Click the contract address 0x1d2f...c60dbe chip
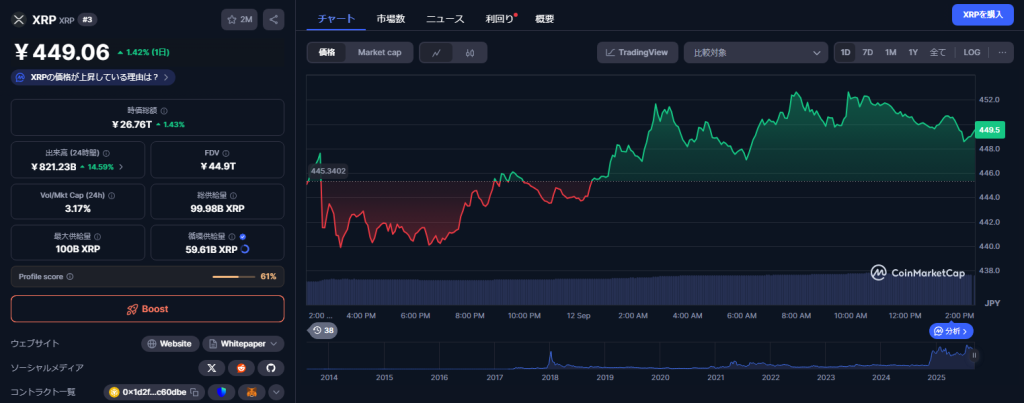 (154, 392)
